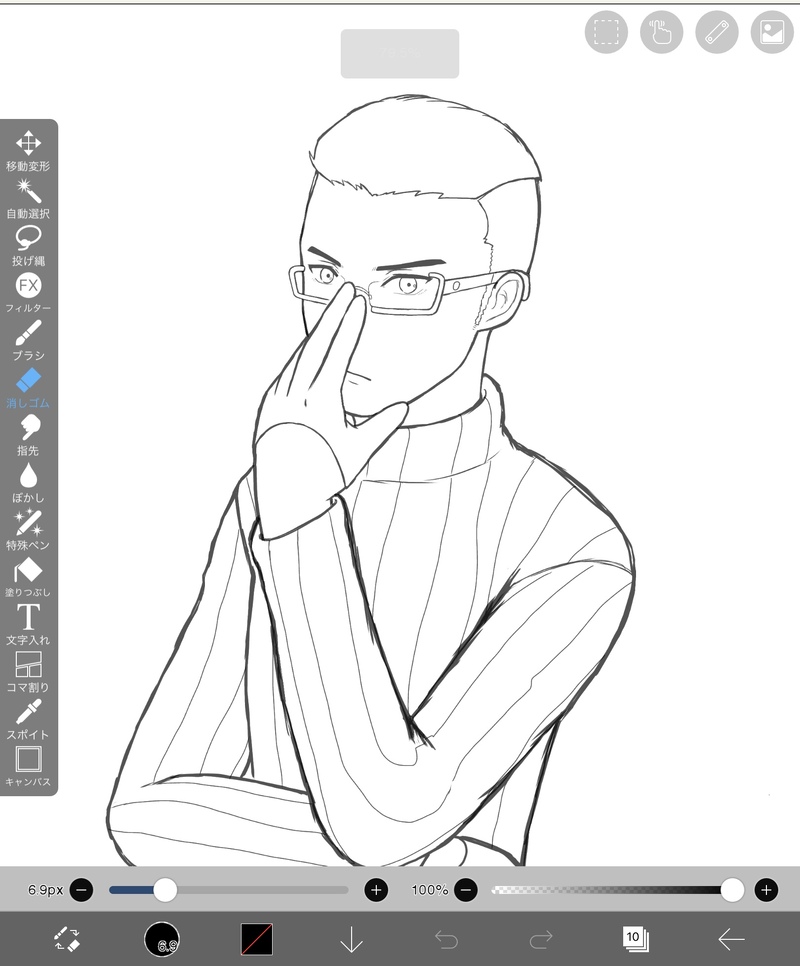Open the ruler tool button
This screenshot has width=800, height=966.
717,31
